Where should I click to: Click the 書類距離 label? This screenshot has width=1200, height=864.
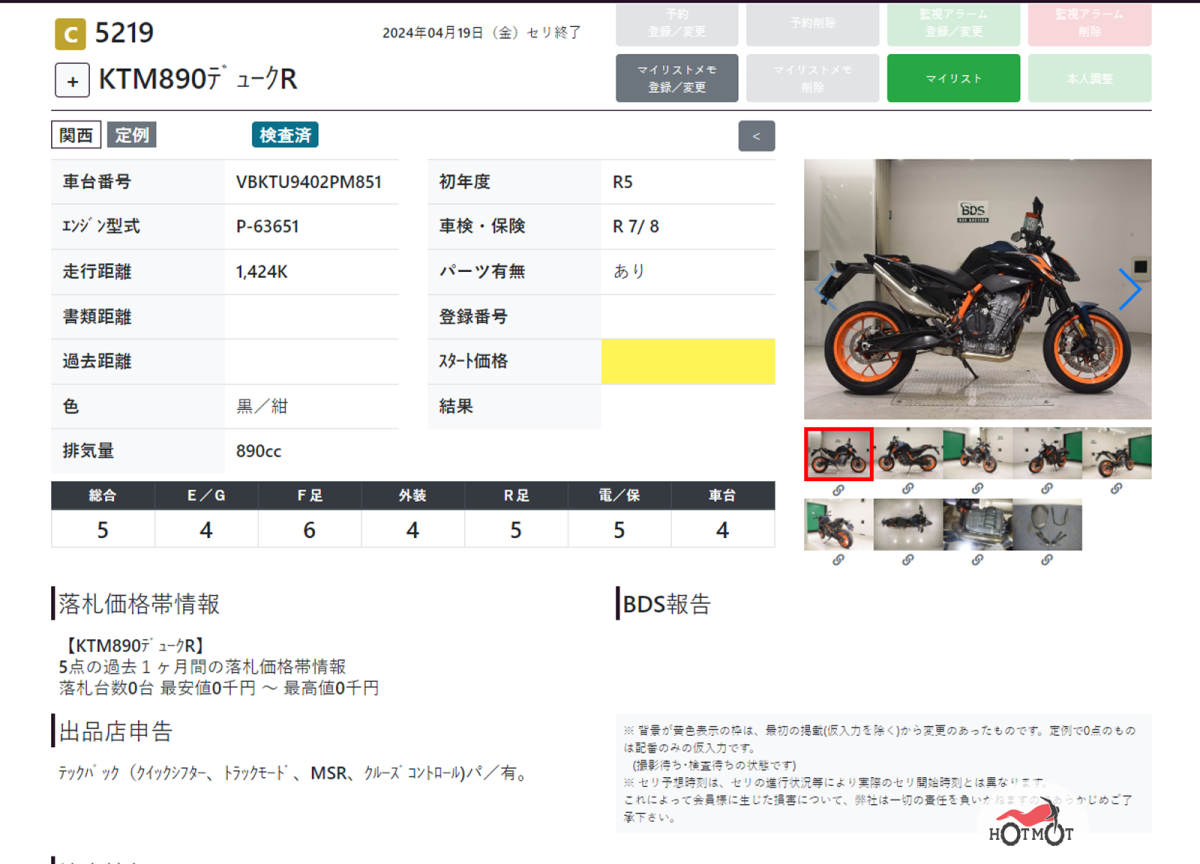coord(97,316)
